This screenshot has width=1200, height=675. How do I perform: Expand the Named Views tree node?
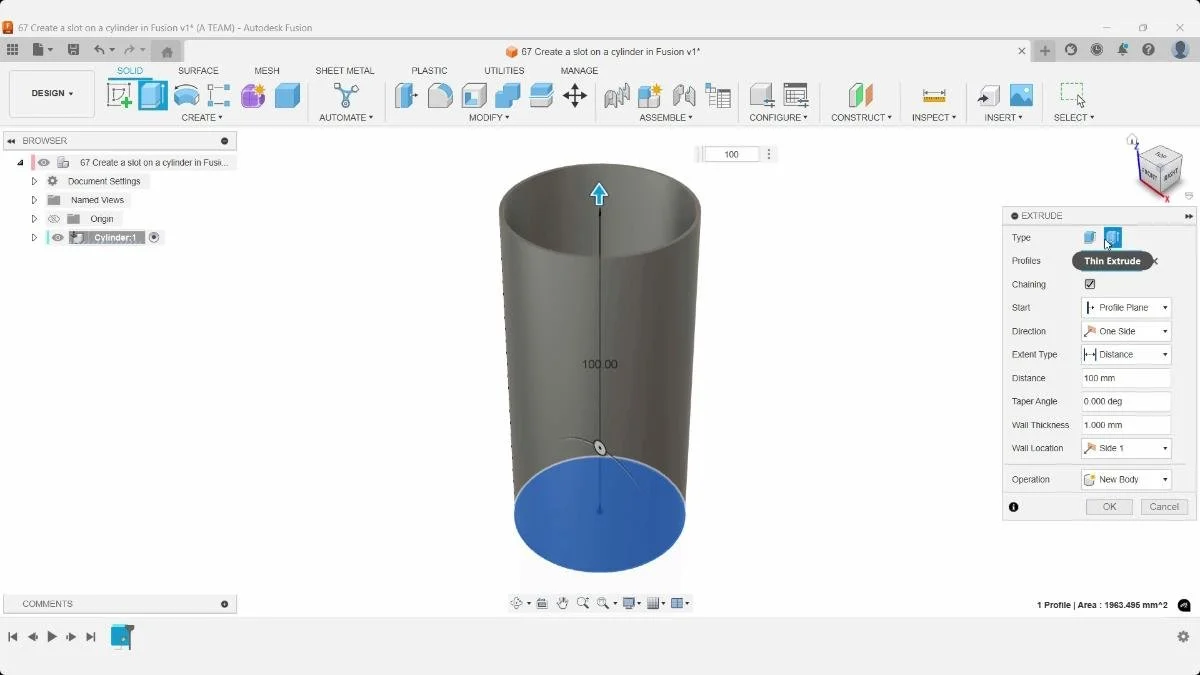34,200
